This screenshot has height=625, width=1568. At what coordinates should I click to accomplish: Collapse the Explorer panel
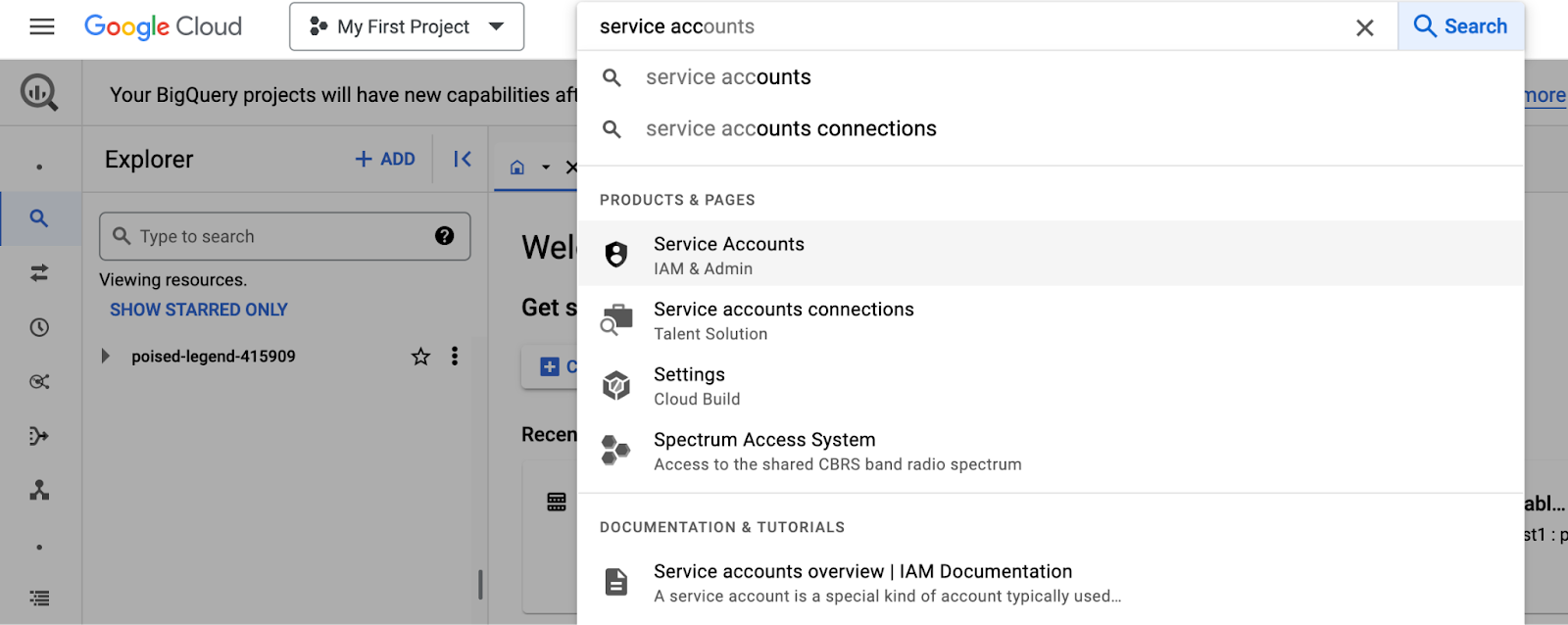[x=463, y=159]
